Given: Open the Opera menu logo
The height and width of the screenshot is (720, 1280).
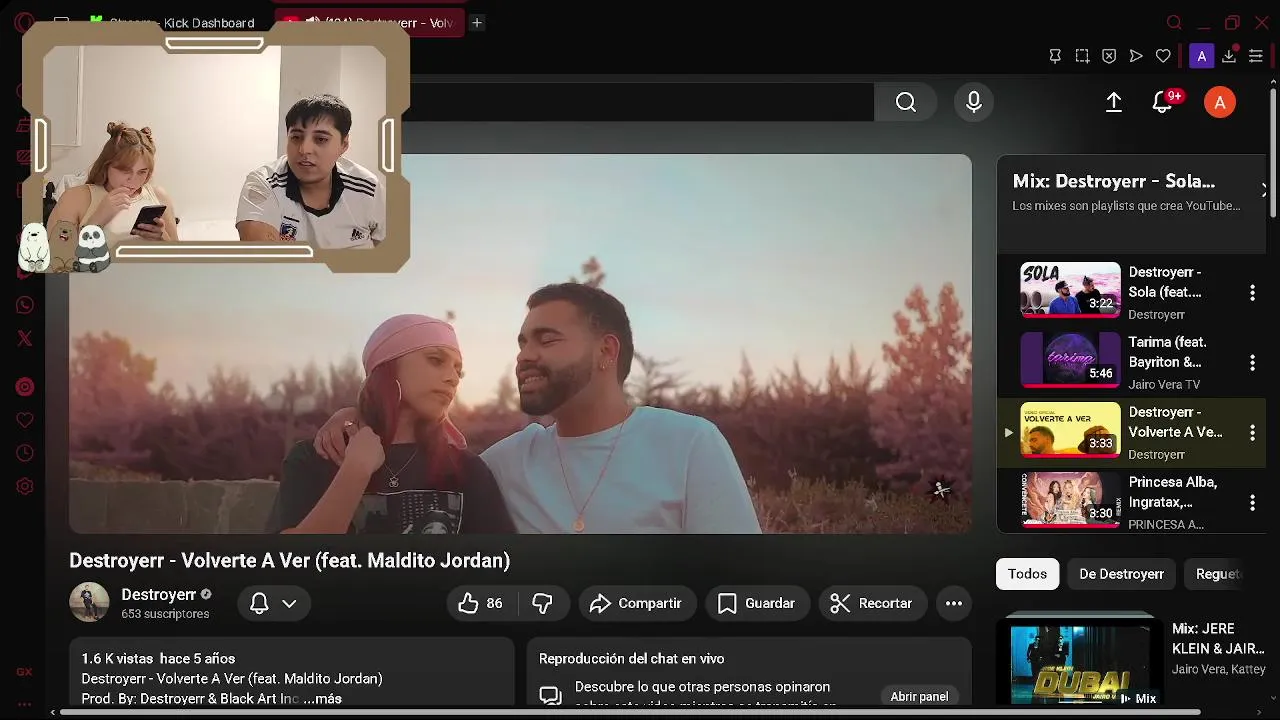Looking at the screenshot, I should tap(24, 22).
